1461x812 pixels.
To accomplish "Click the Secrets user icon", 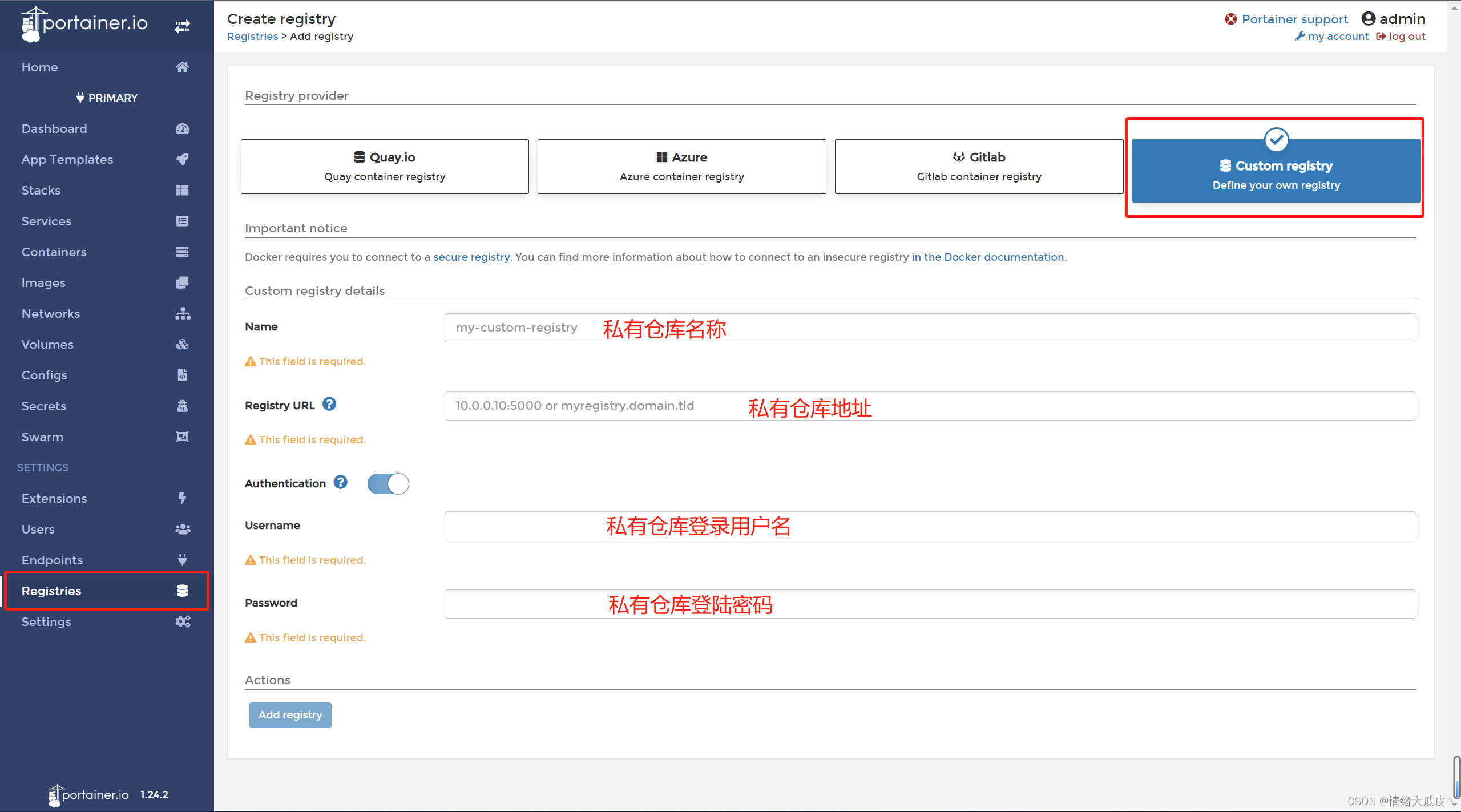I will pyautogui.click(x=182, y=406).
